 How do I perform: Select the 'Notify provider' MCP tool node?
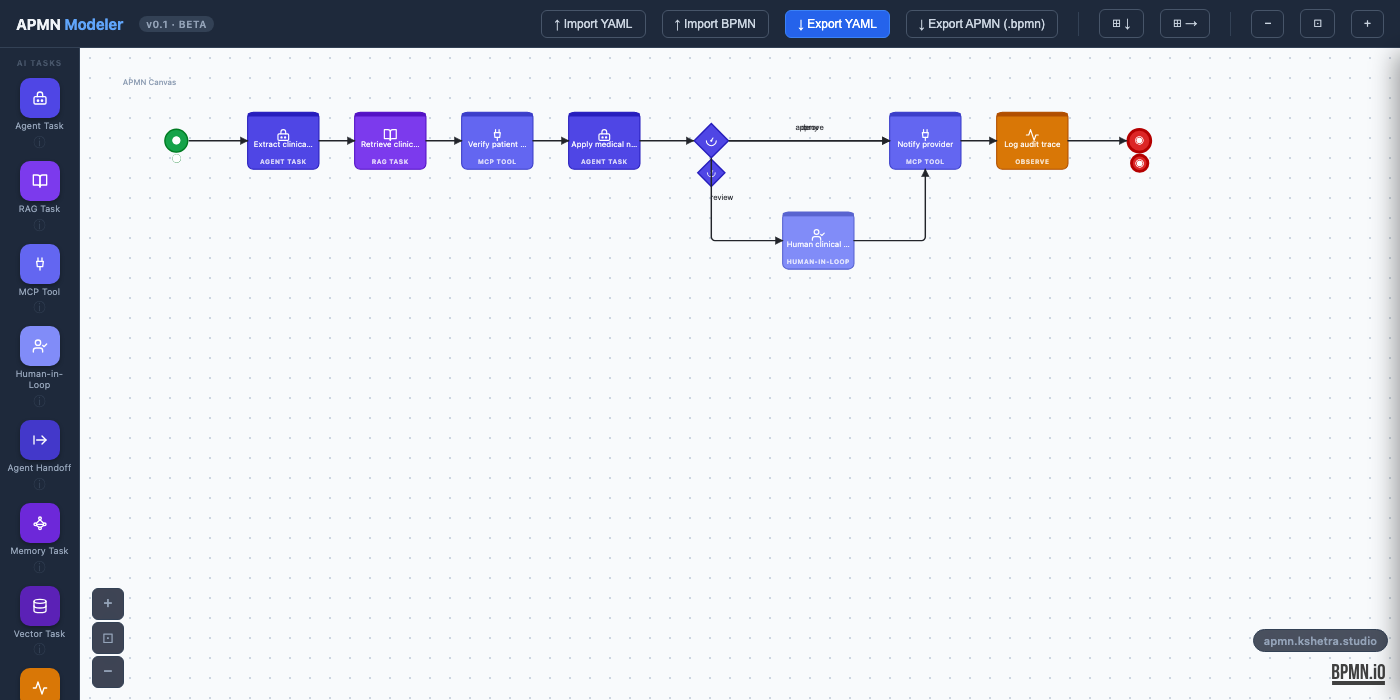[x=925, y=141]
